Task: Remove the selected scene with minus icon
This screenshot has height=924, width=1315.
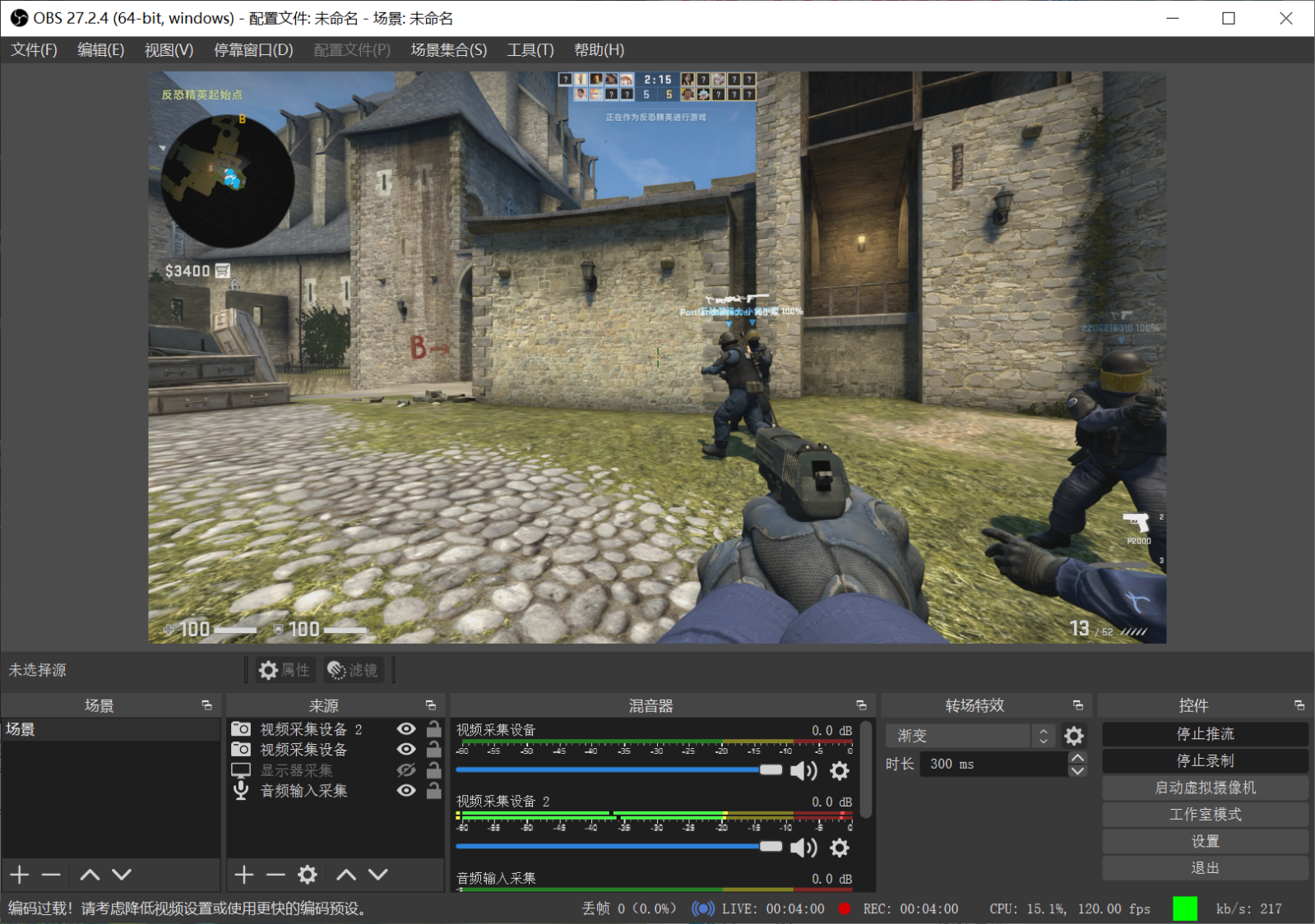Action: (x=51, y=875)
